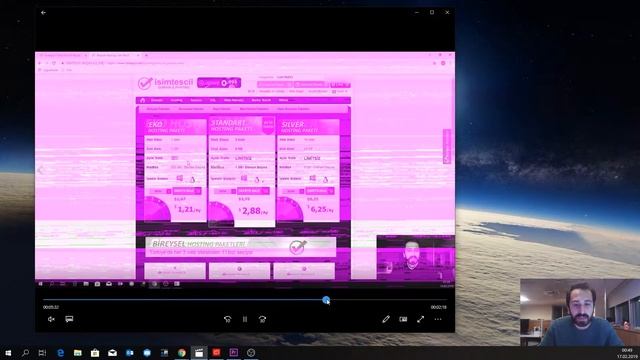
Task: Open taskbar Search magnifier
Action: point(25,353)
